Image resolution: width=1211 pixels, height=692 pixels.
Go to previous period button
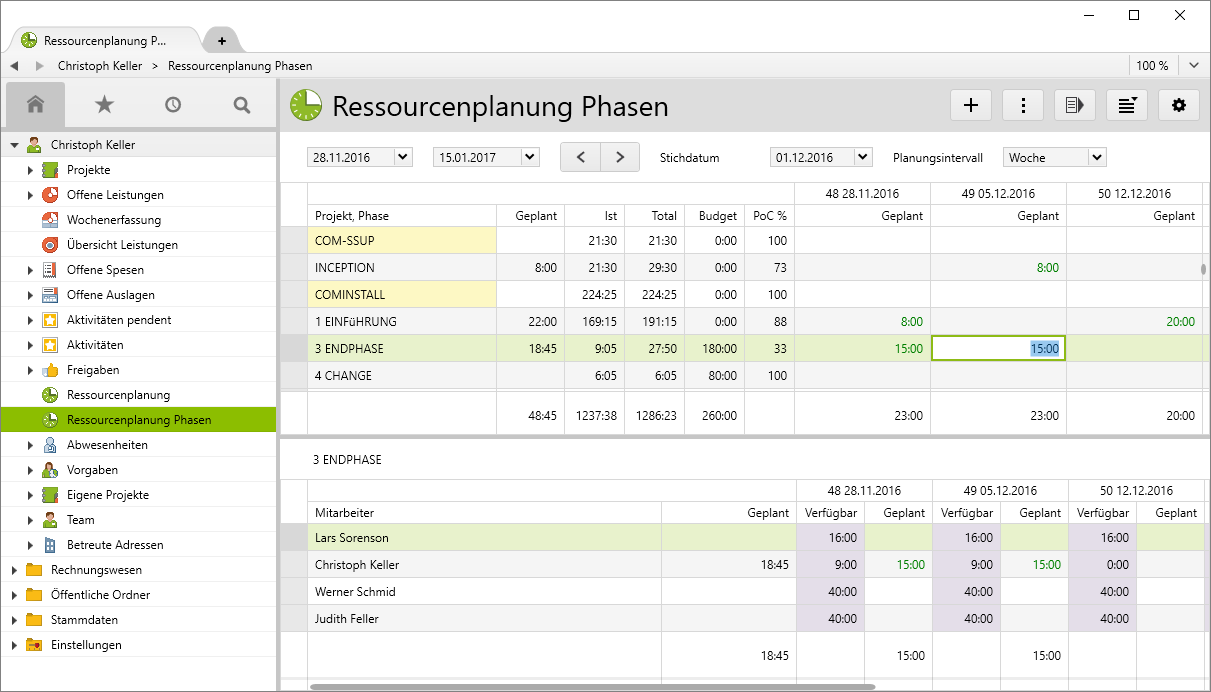[x=581, y=157]
